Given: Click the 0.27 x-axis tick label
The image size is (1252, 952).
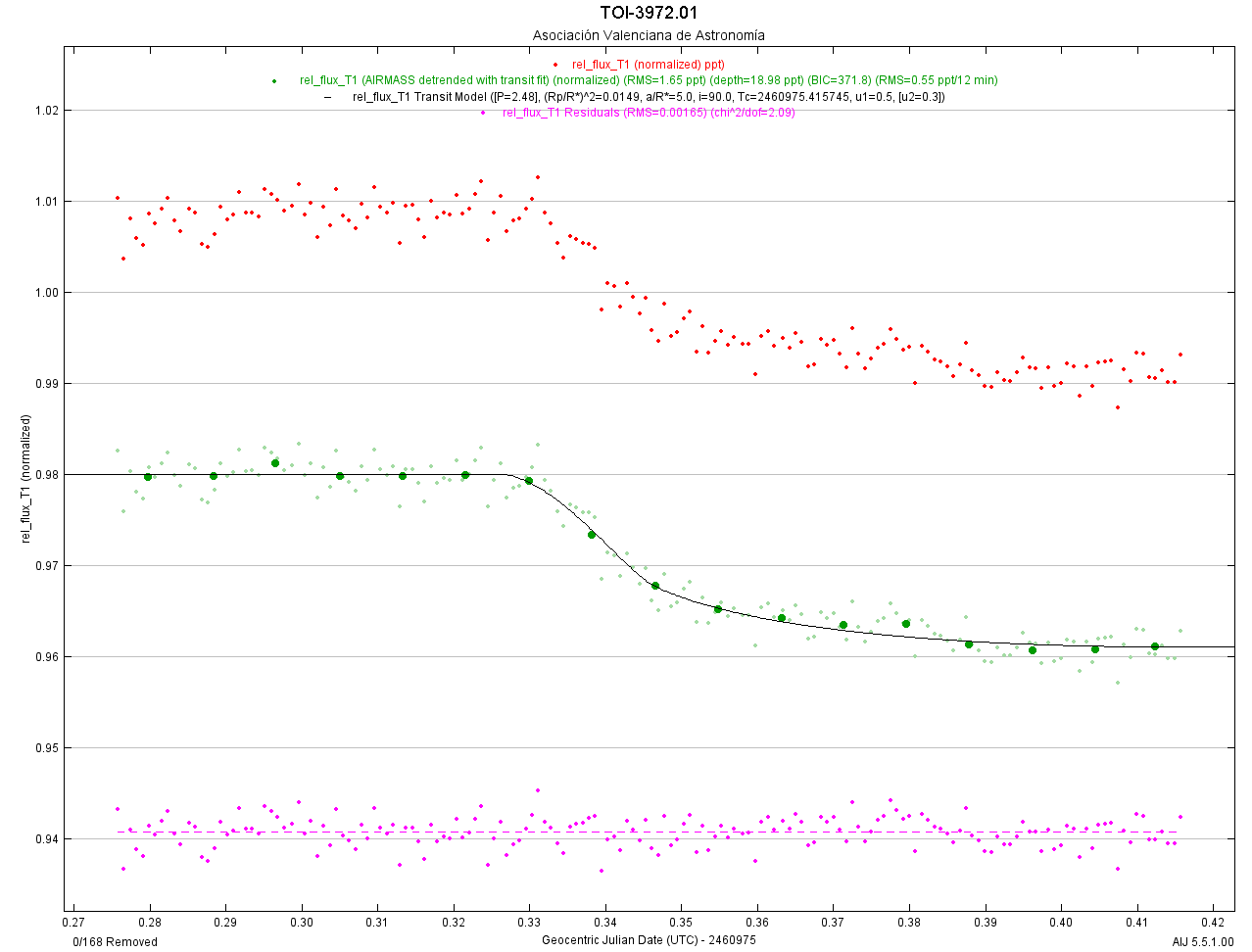Looking at the screenshot, I should pos(72,923).
